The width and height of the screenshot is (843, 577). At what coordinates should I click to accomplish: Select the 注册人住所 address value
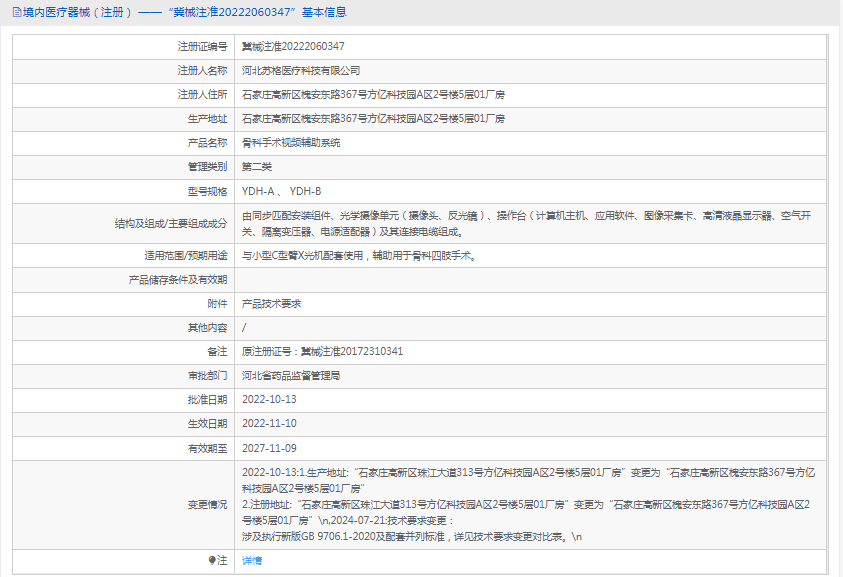tap(373, 95)
